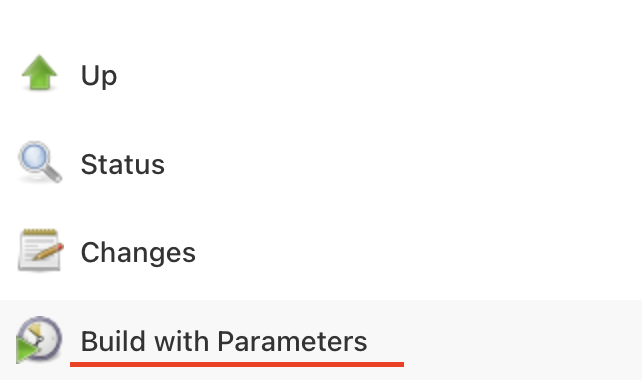Select the green play triangle on the build icon
The width and height of the screenshot is (642, 384).
(x=27, y=349)
